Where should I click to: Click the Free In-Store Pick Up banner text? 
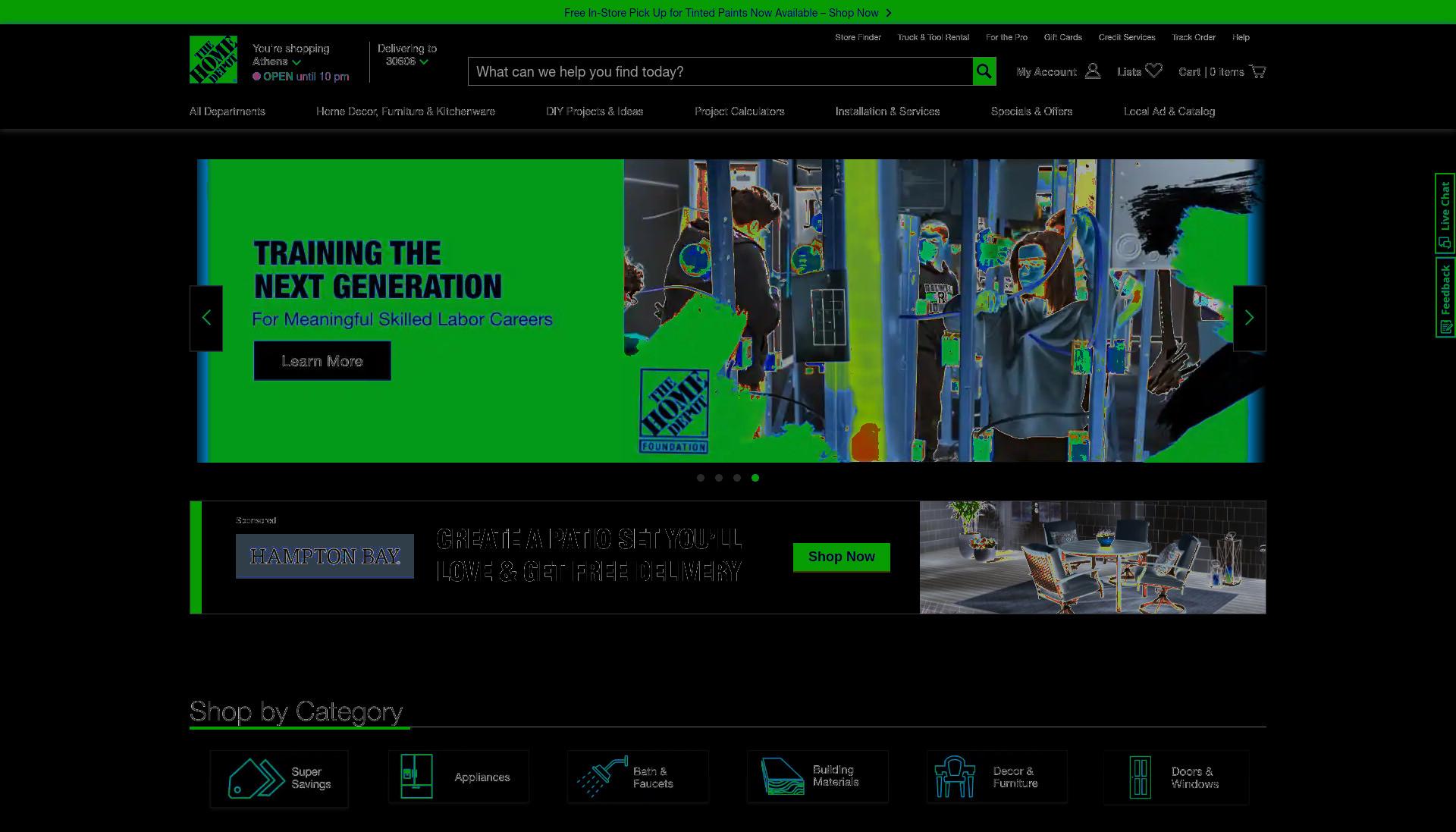point(721,13)
